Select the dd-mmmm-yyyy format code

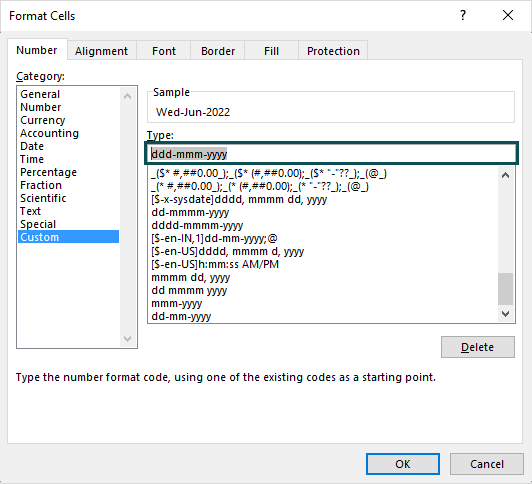[x=323, y=212]
